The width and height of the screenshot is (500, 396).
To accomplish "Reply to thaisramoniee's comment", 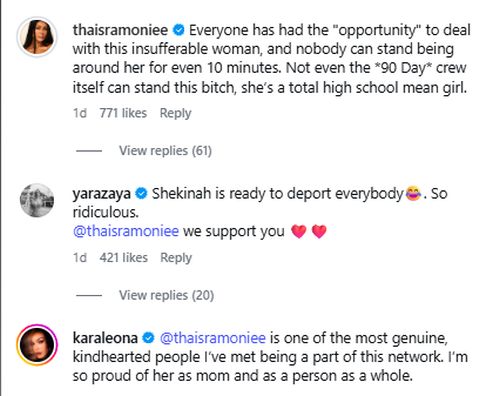I will point(175,113).
